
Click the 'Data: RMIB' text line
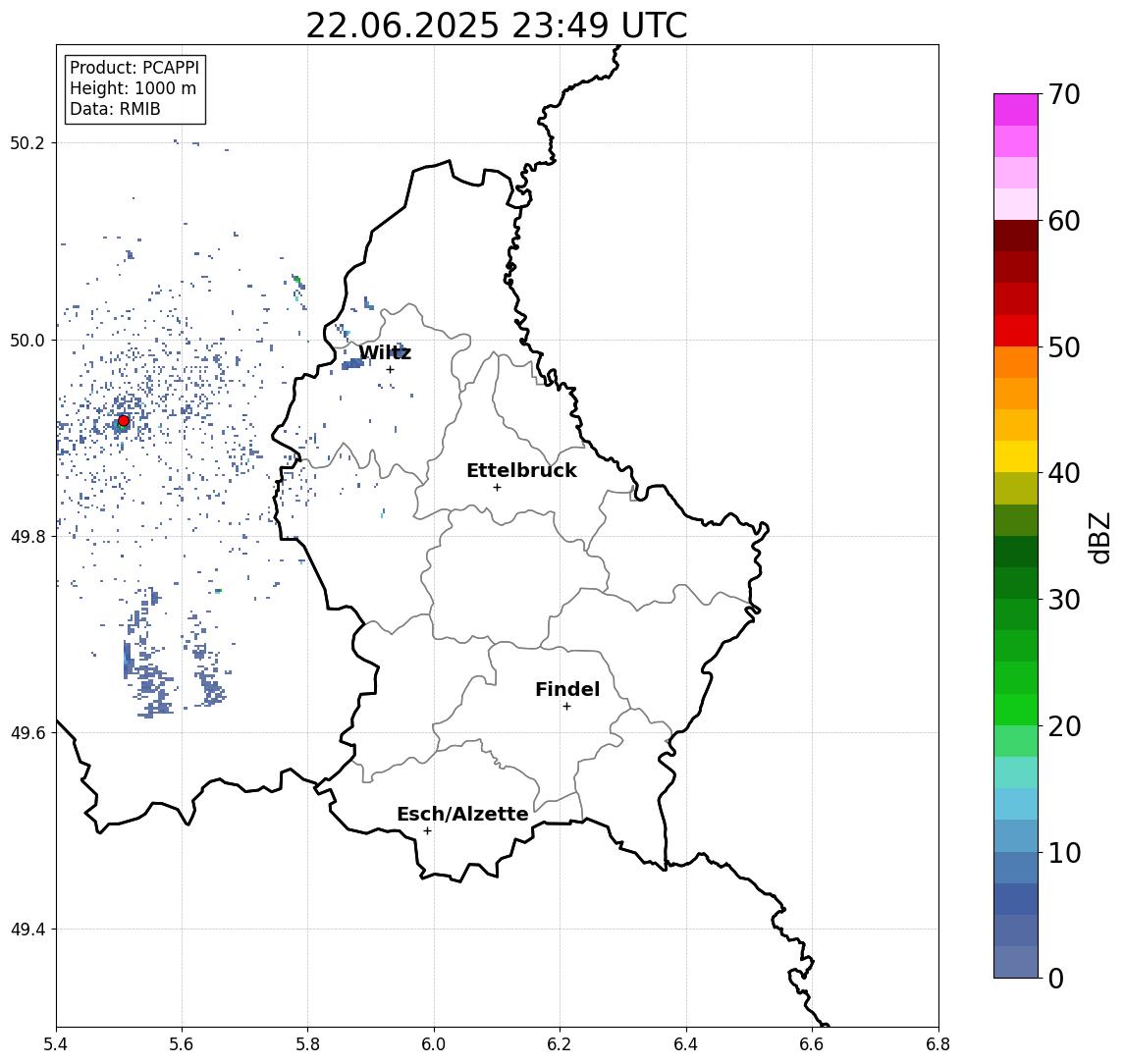coord(115,109)
